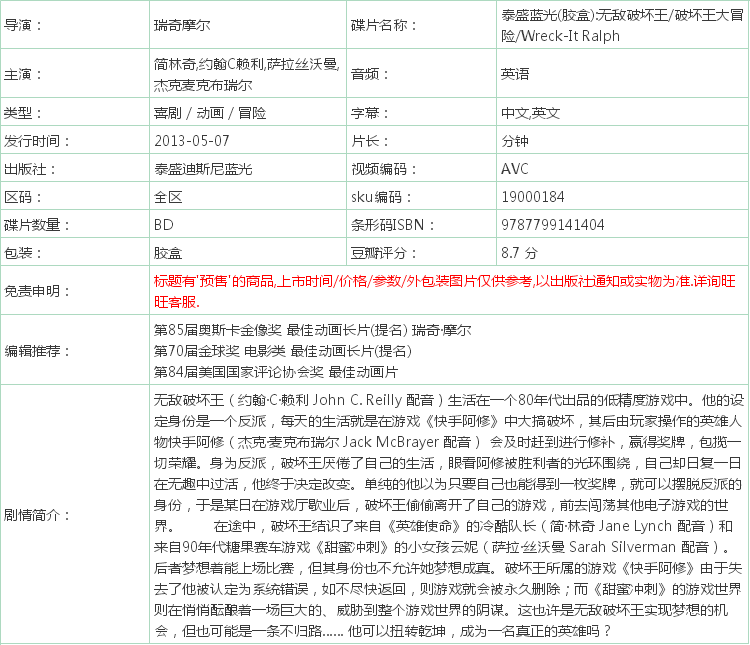
Task: Click the SKU number 19000184
Action: coord(533,197)
